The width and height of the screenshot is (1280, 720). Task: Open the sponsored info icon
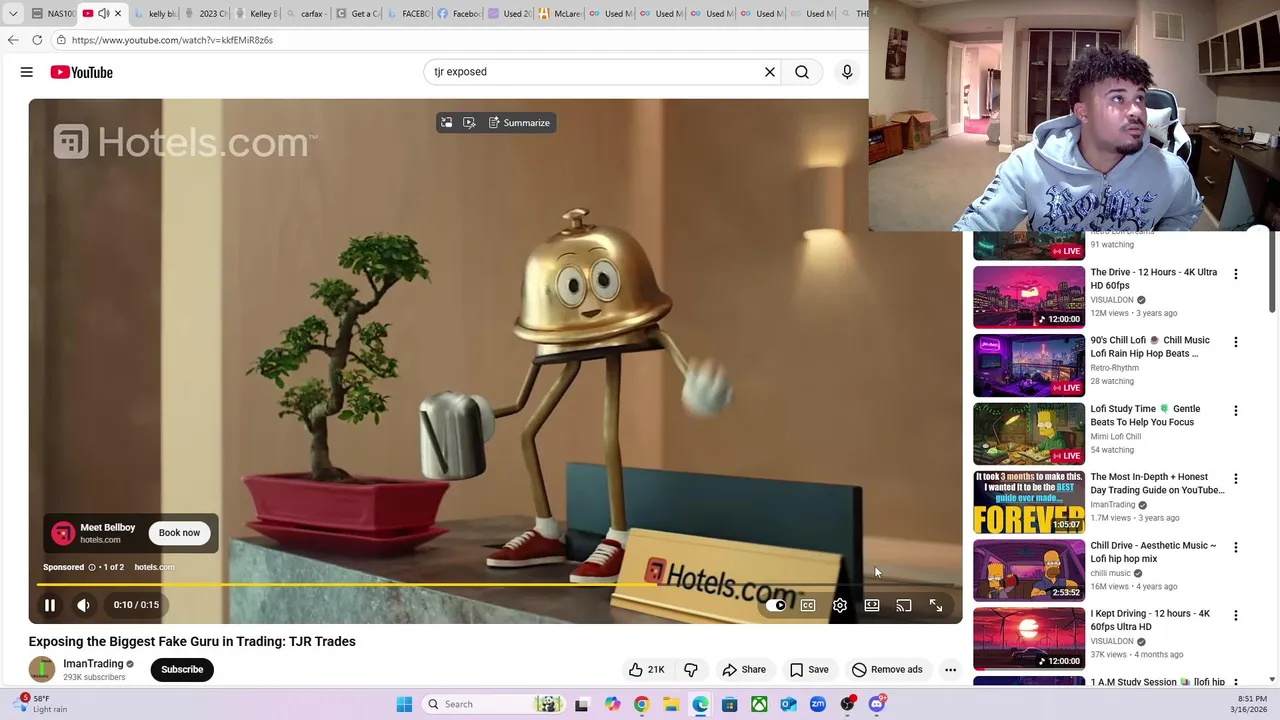pos(91,567)
